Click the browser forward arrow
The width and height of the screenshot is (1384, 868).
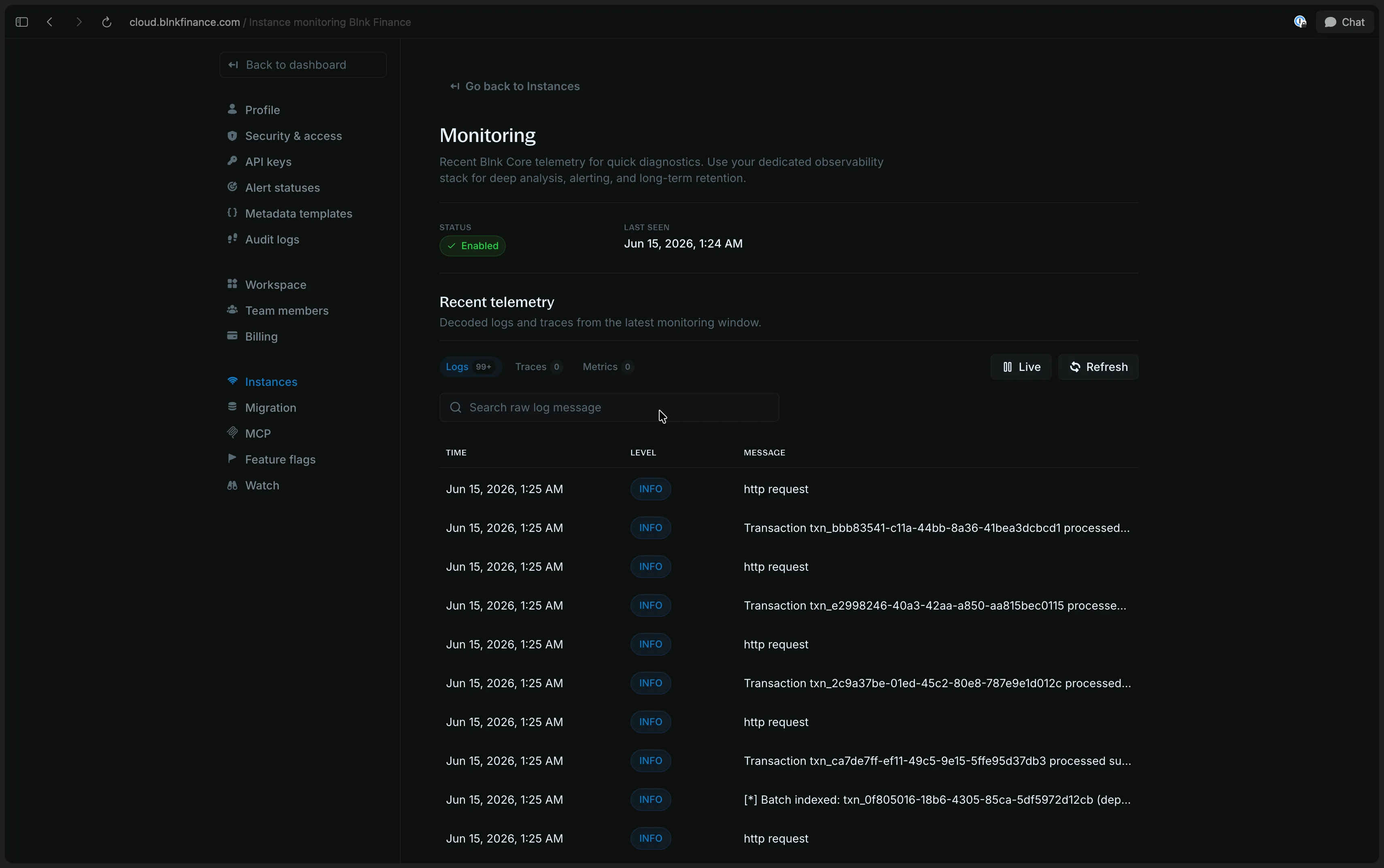click(79, 22)
